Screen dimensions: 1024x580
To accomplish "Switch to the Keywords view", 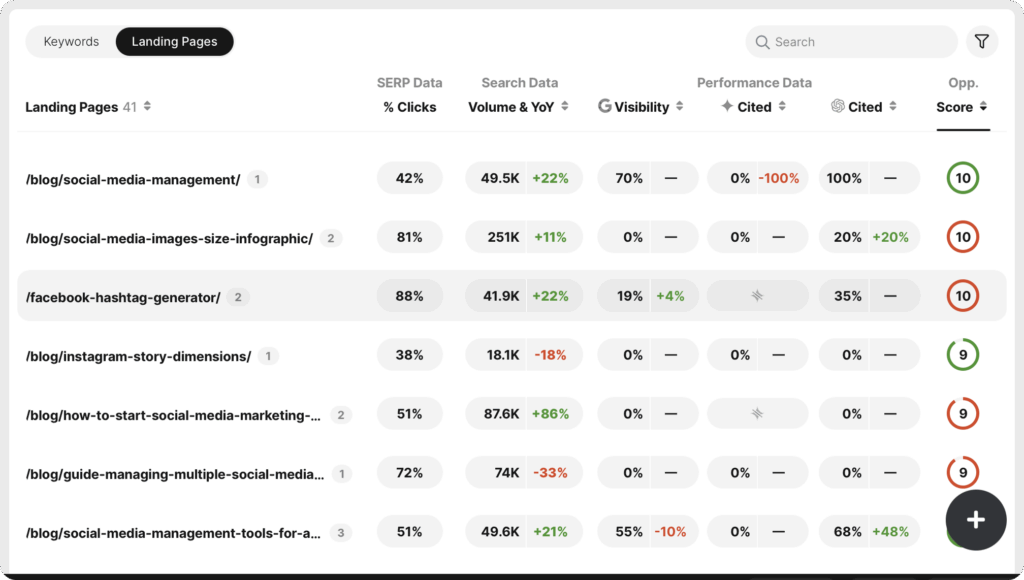I will point(71,42).
